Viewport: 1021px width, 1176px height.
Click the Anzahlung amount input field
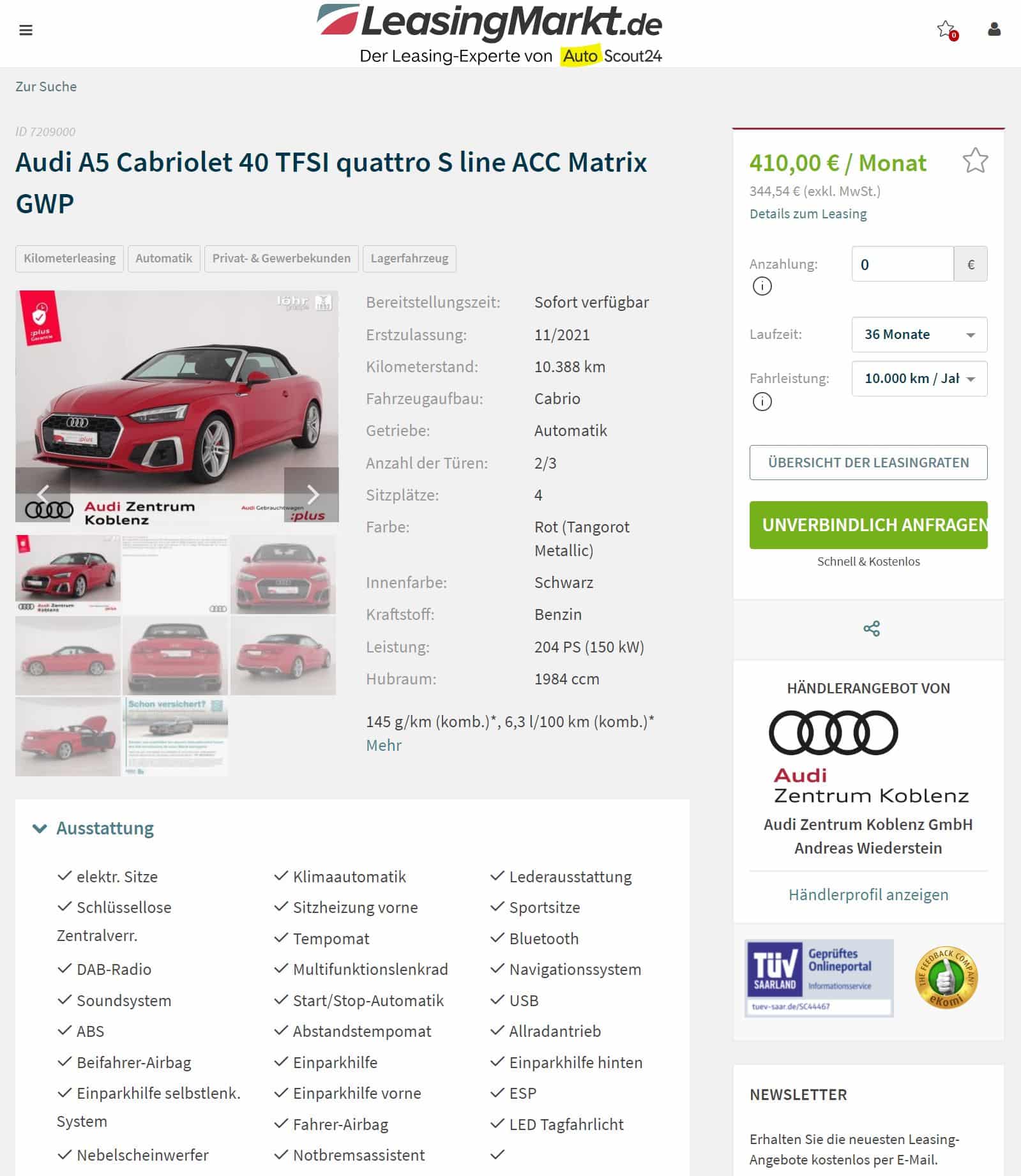point(902,264)
